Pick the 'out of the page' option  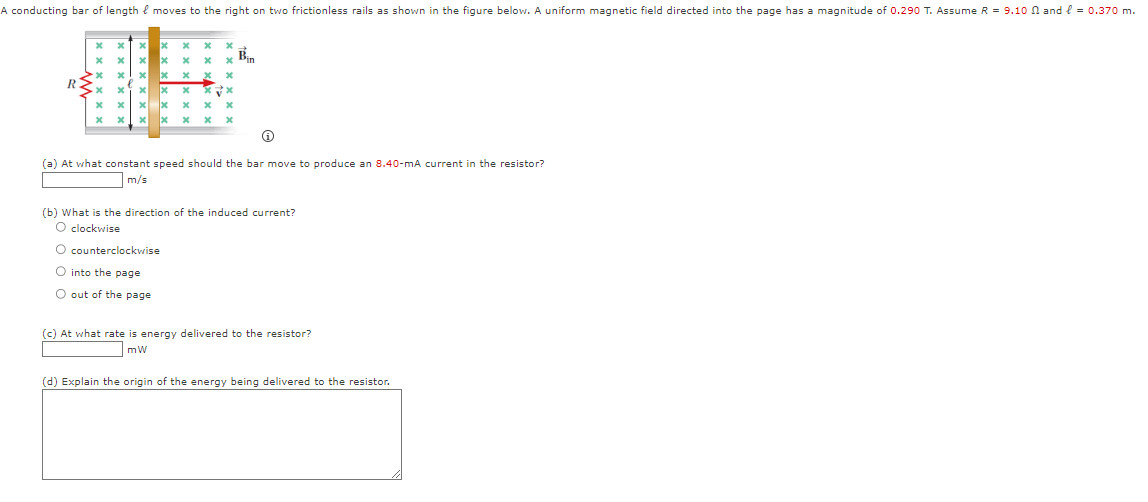(x=60, y=294)
